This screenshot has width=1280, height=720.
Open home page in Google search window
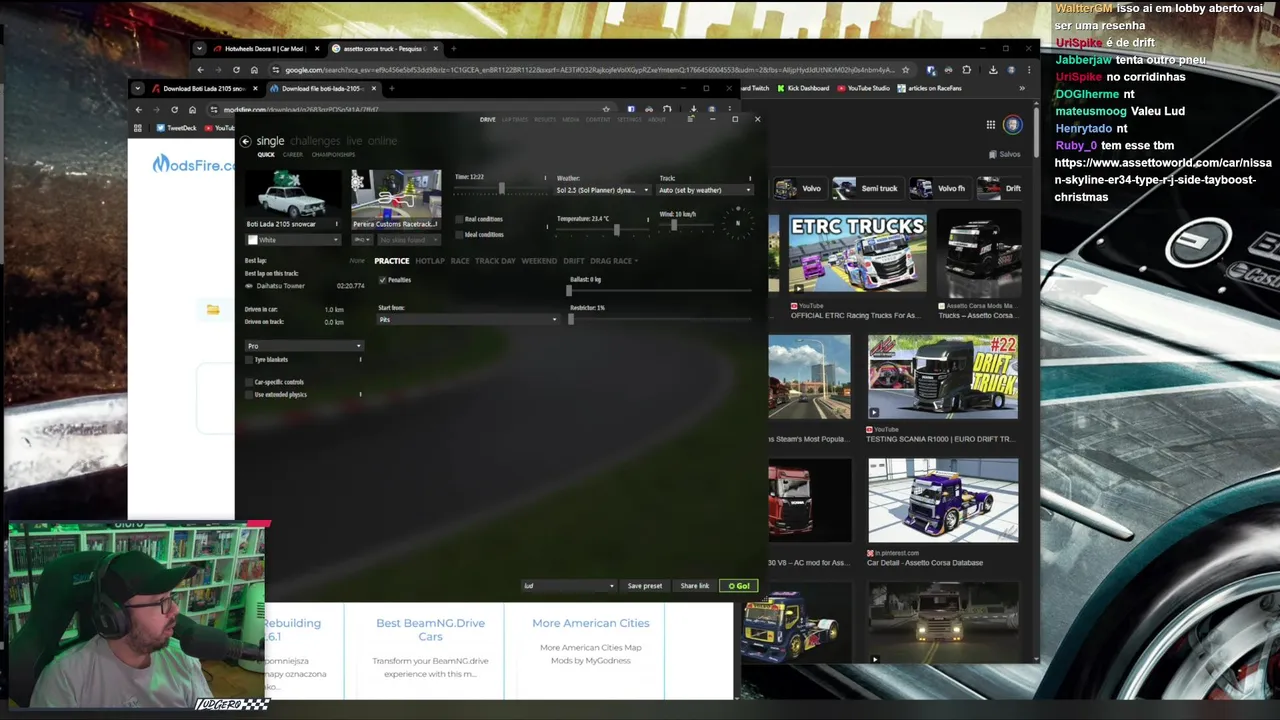pos(254,70)
